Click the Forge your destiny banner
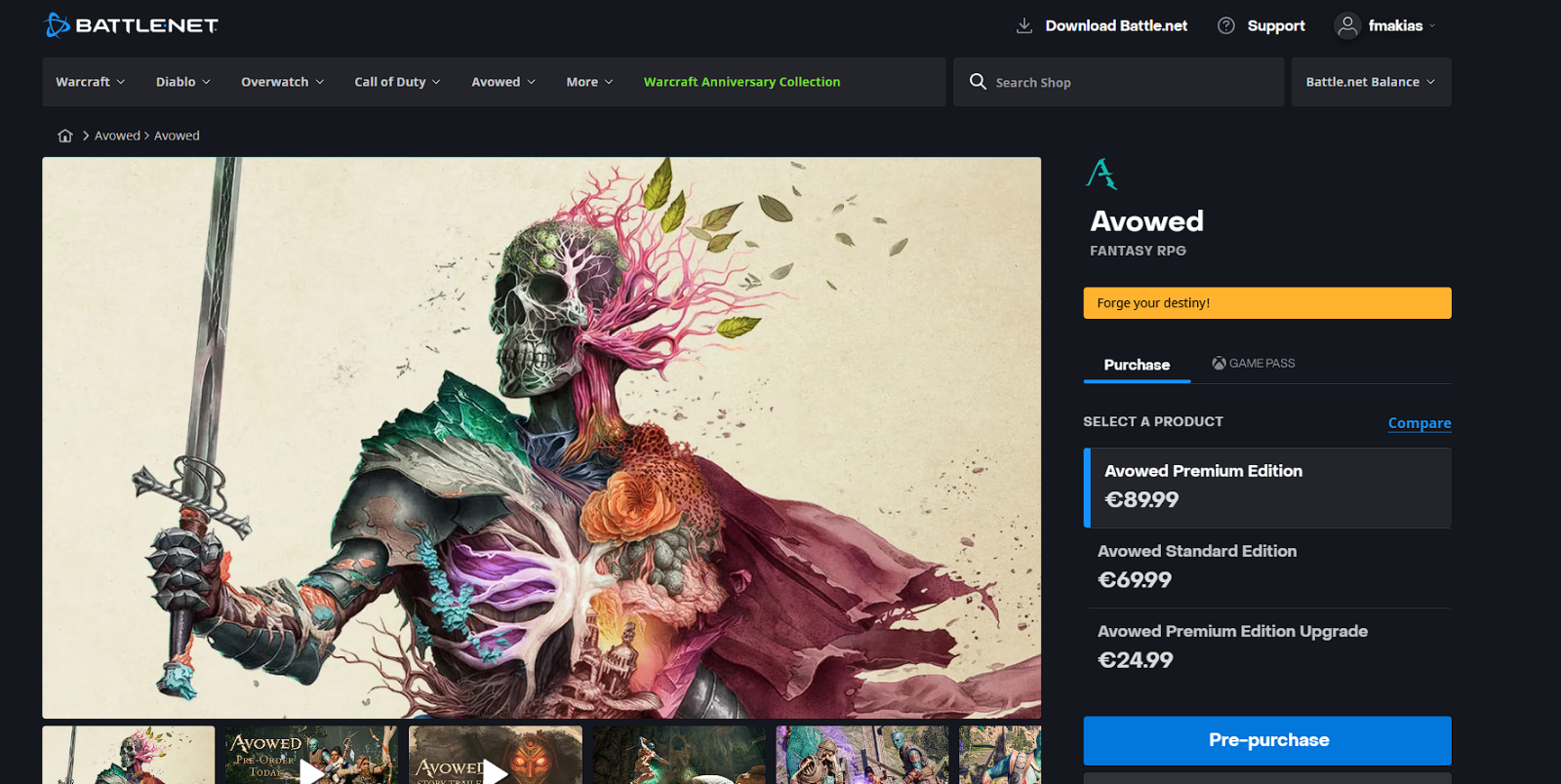This screenshot has height=784, width=1561. 1267,303
